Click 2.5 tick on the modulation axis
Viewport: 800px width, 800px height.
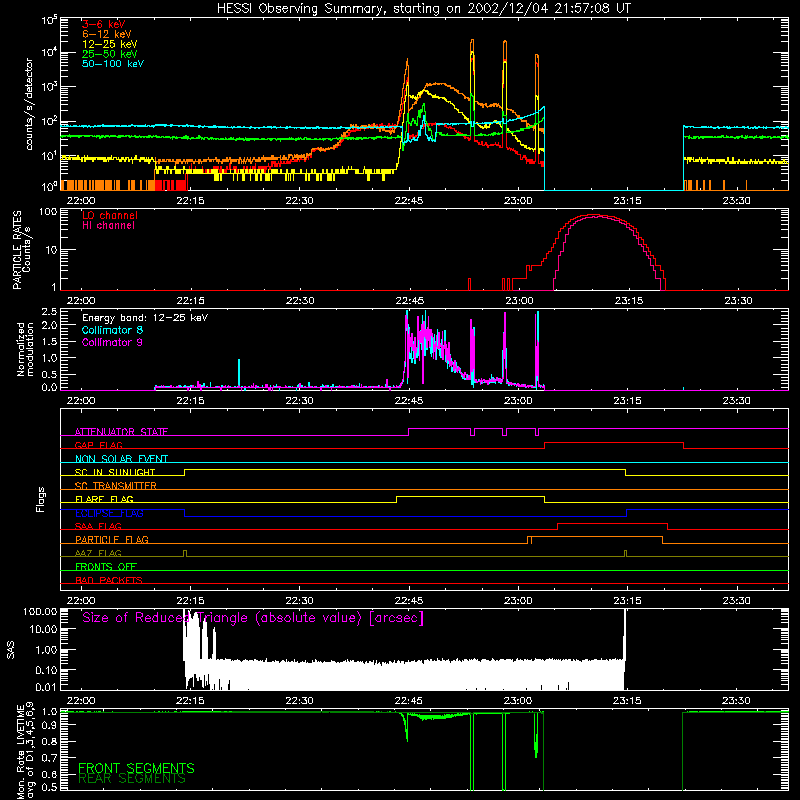[49, 312]
